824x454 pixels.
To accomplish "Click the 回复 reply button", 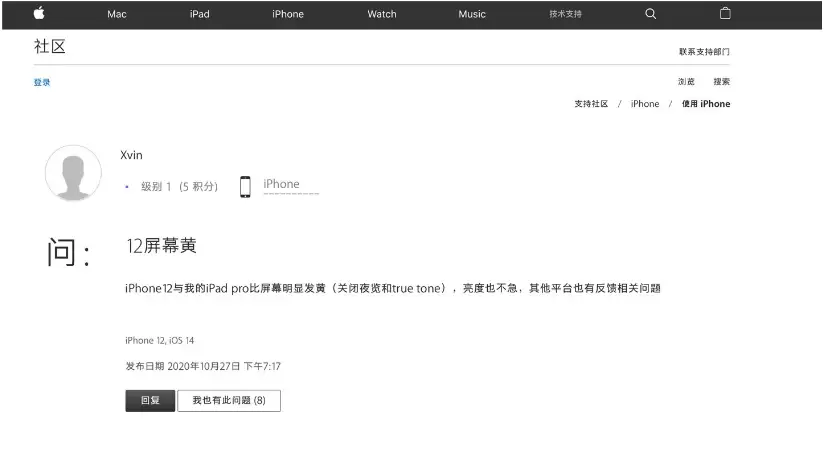I will 150,400.
